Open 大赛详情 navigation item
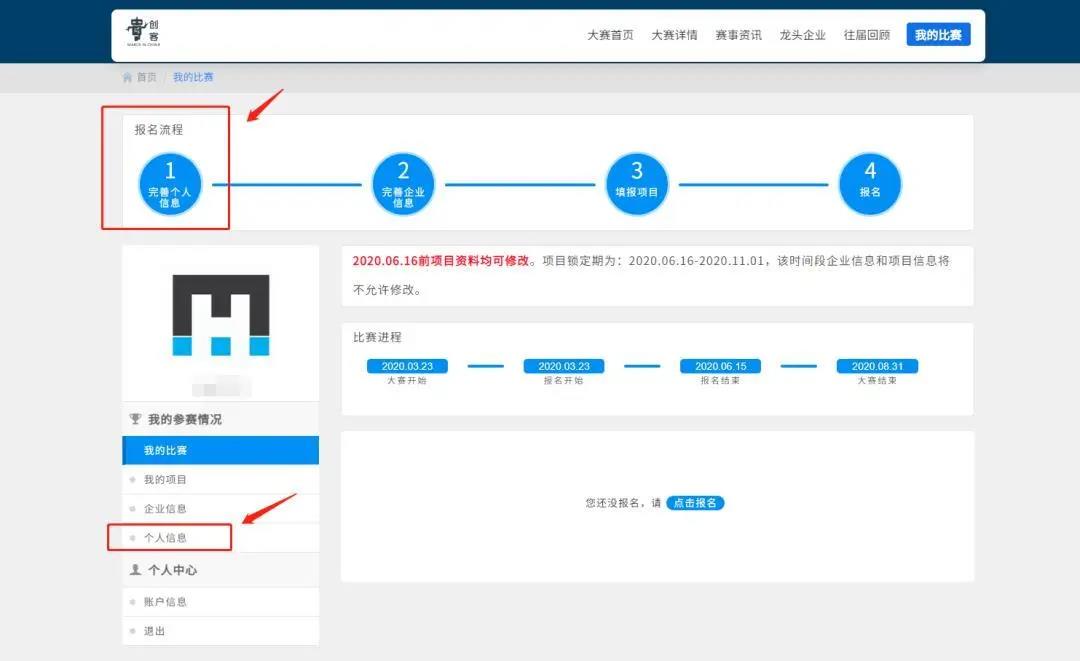This screenshot has width=1080, height=661. click(674, 35)
